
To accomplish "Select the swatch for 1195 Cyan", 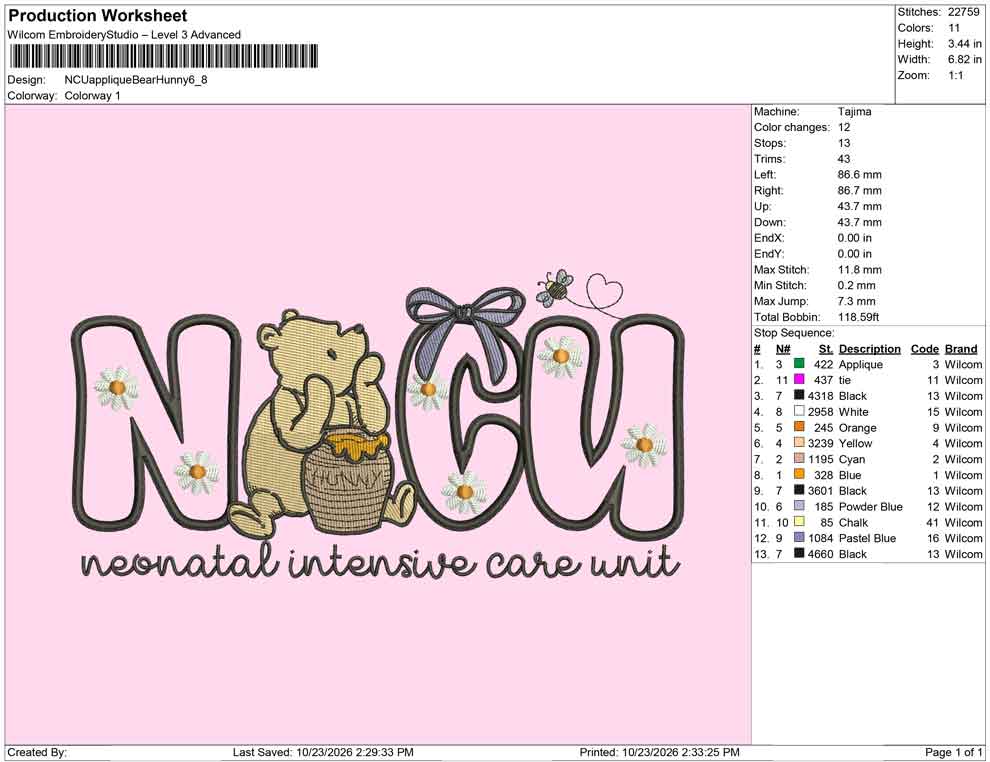I will (x=799, y=458).
